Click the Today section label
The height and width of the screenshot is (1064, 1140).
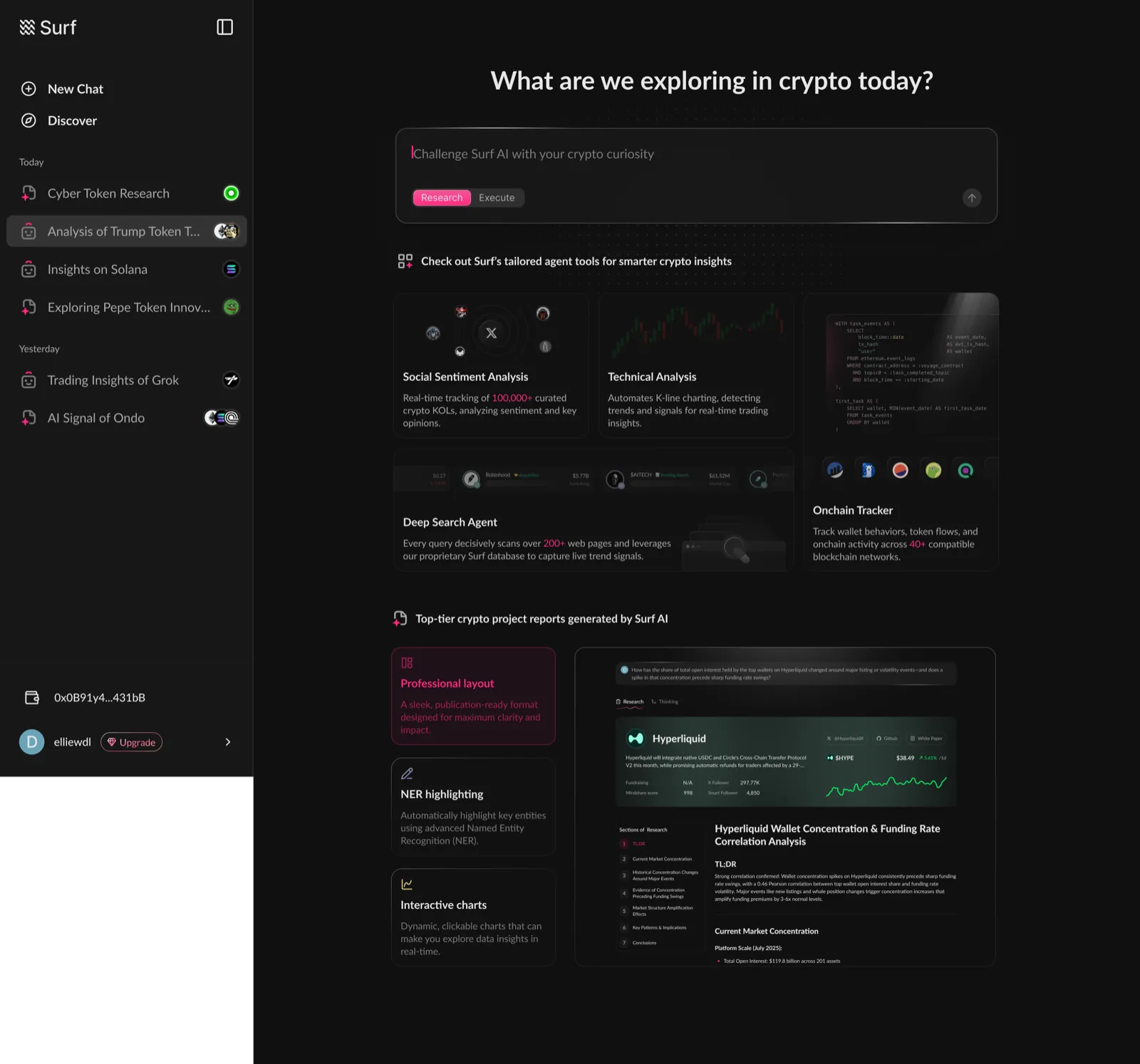pos(31,162)
